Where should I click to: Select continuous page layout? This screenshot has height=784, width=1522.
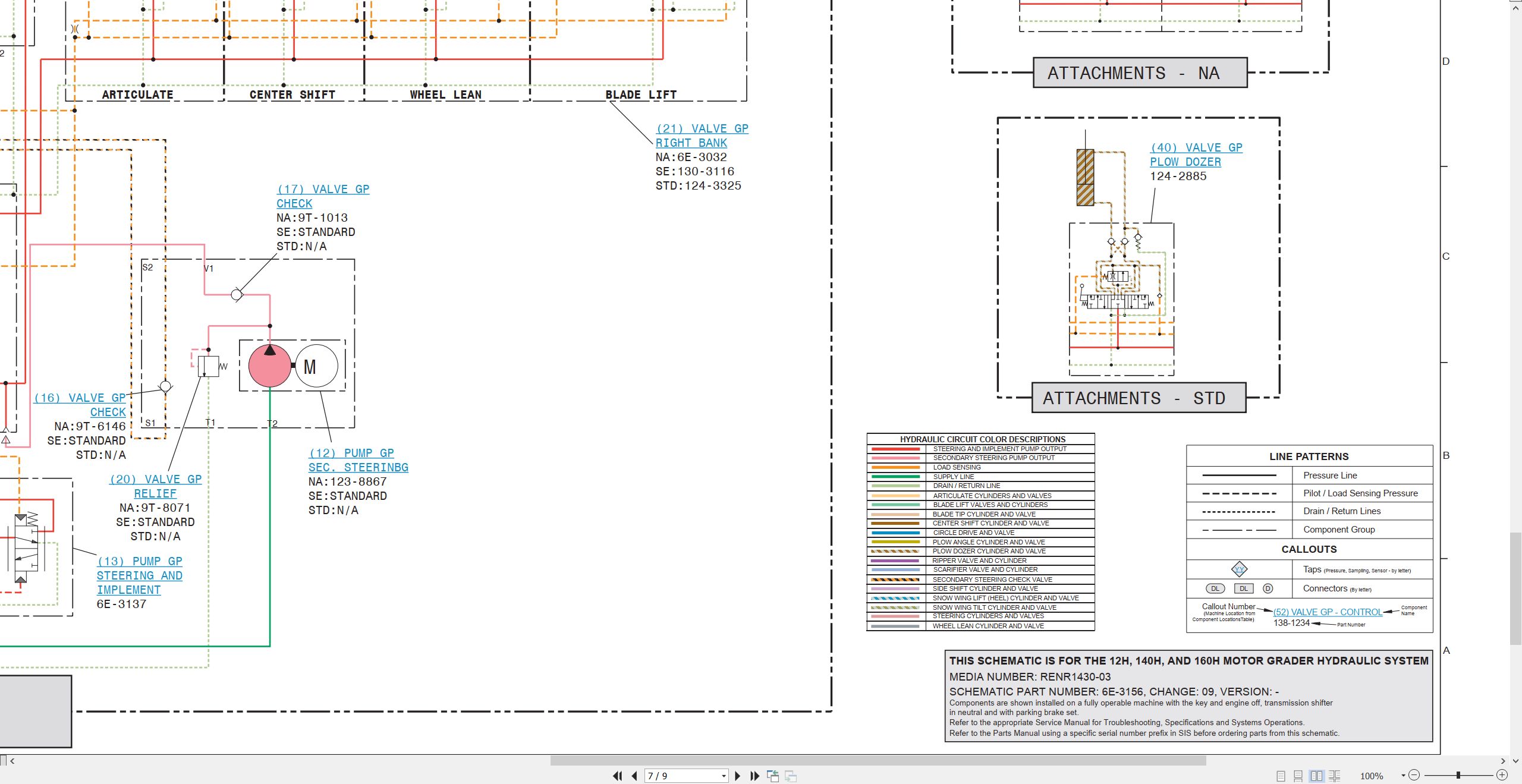click(1298, 776)
